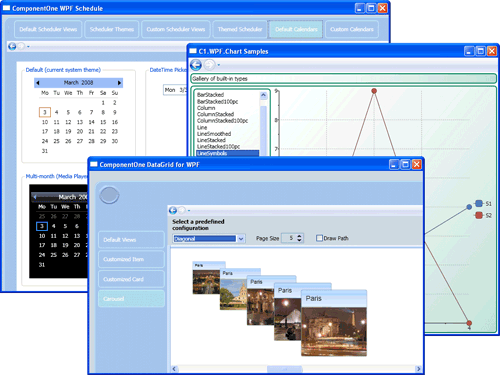Select ColumnStacked chart type

click(x=215, y=114)
